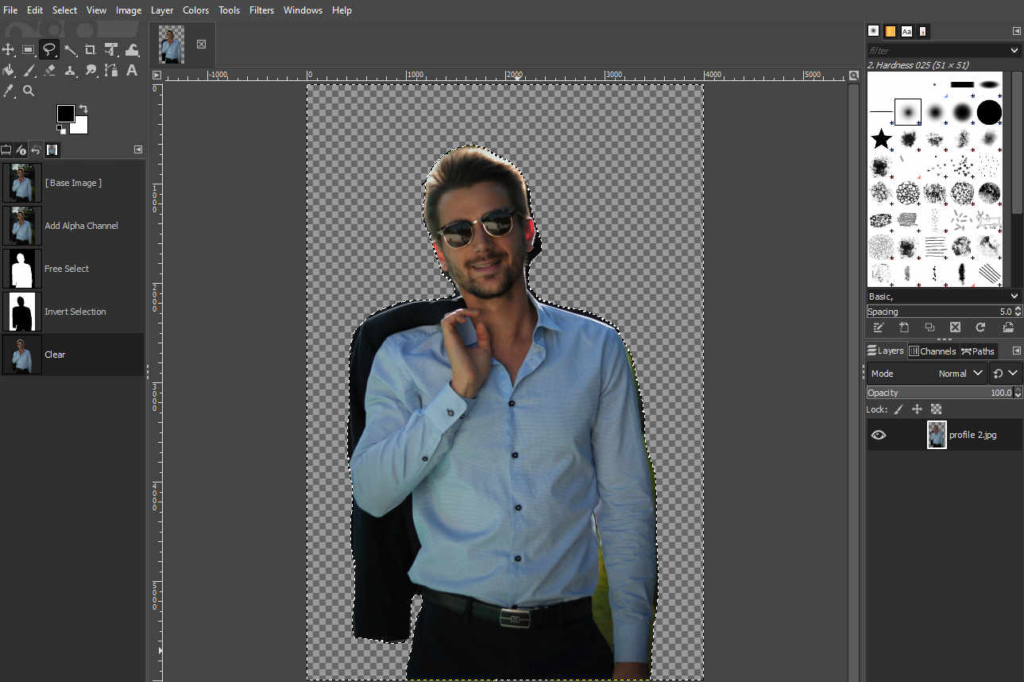The height and width of the screenshot is (682, 1024).
Task: Select the Fuzzy Select magic wand tool
Action: (70, 49)
